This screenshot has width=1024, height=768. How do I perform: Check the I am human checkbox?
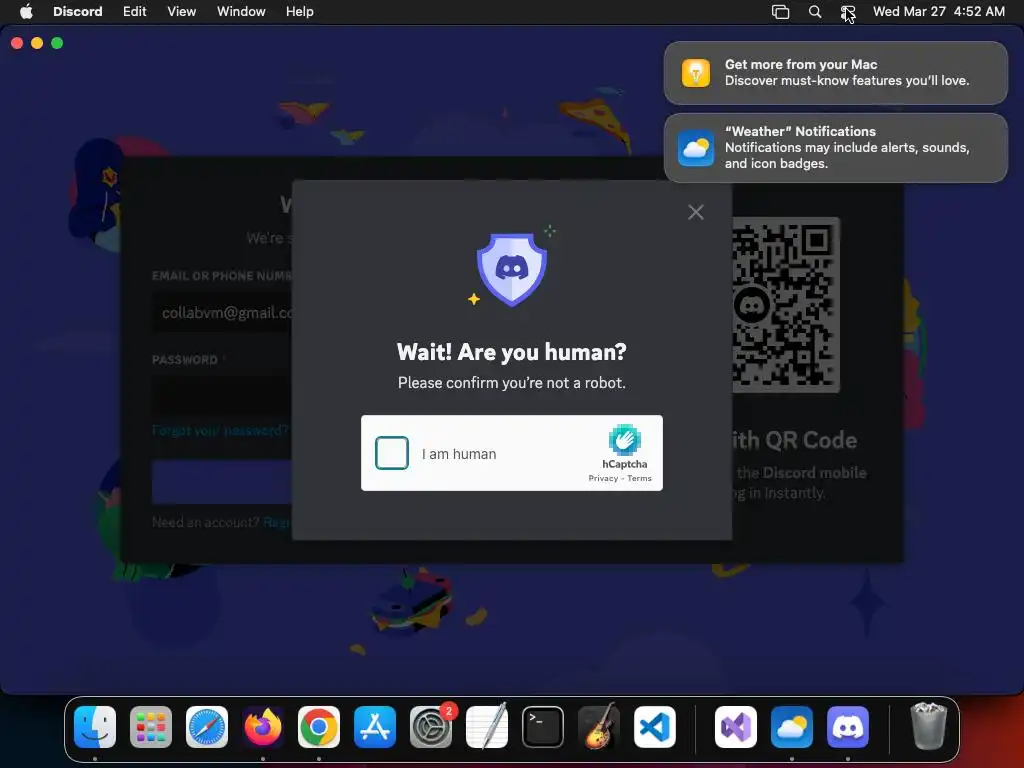[392, 453]
